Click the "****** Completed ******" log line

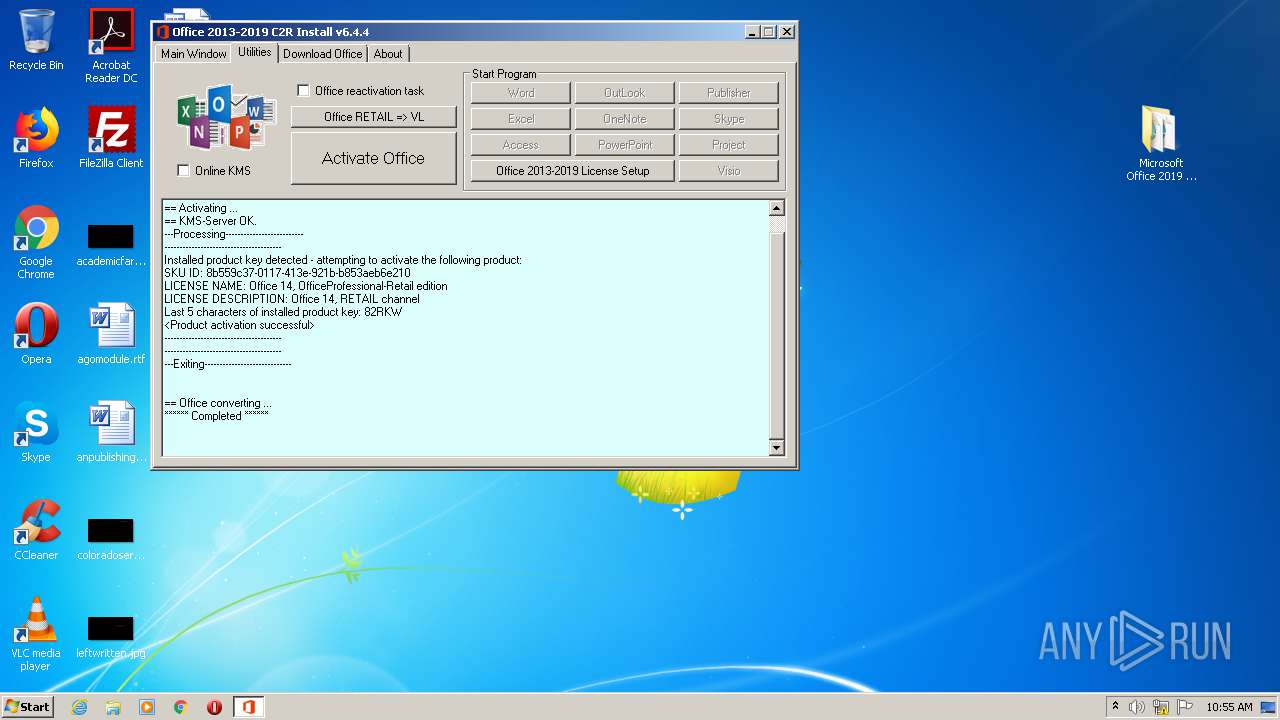click(216, 416)
